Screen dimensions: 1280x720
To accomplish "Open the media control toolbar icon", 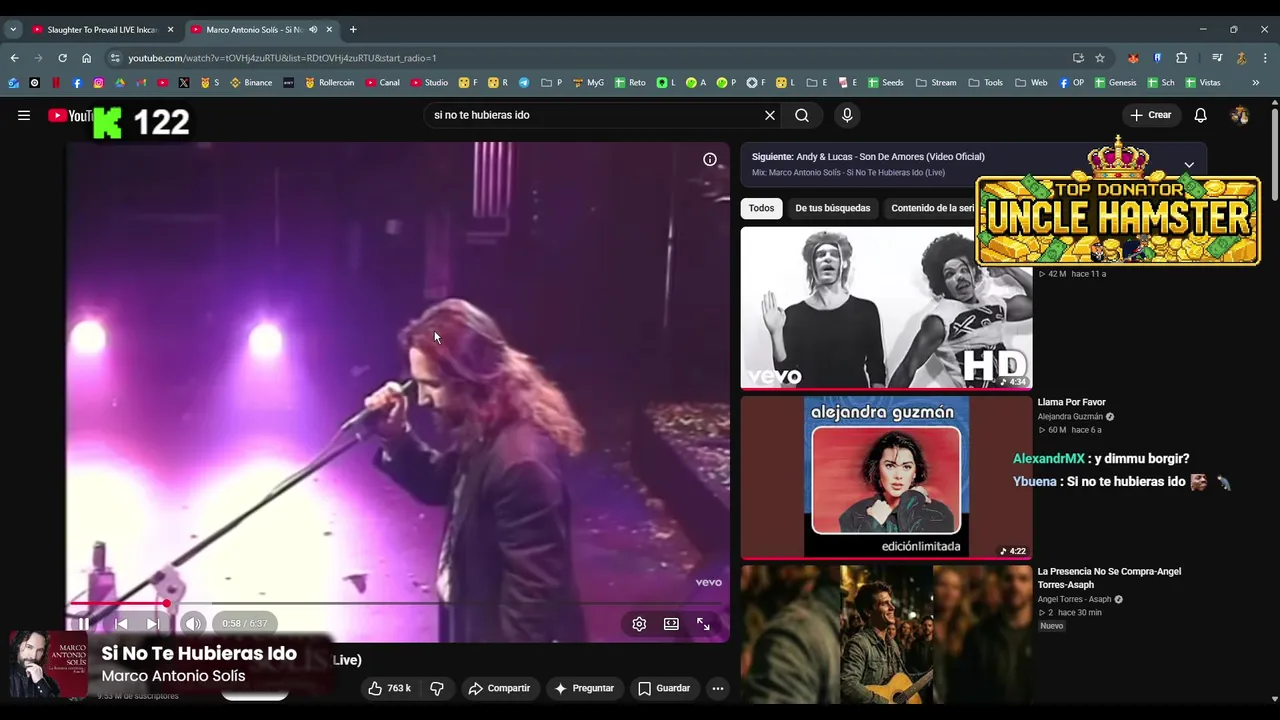I will pos(1217,58).
